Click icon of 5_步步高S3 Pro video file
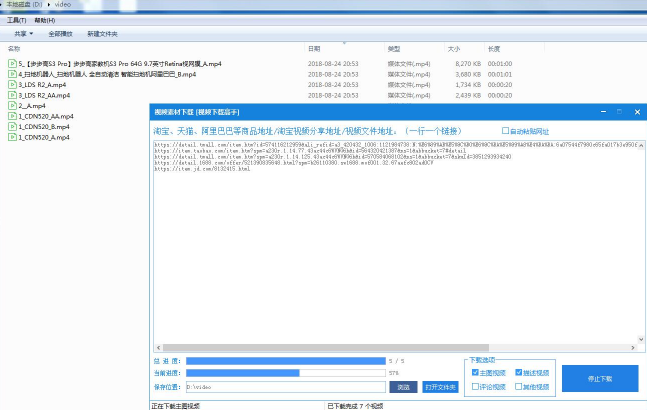 [12, 64]
